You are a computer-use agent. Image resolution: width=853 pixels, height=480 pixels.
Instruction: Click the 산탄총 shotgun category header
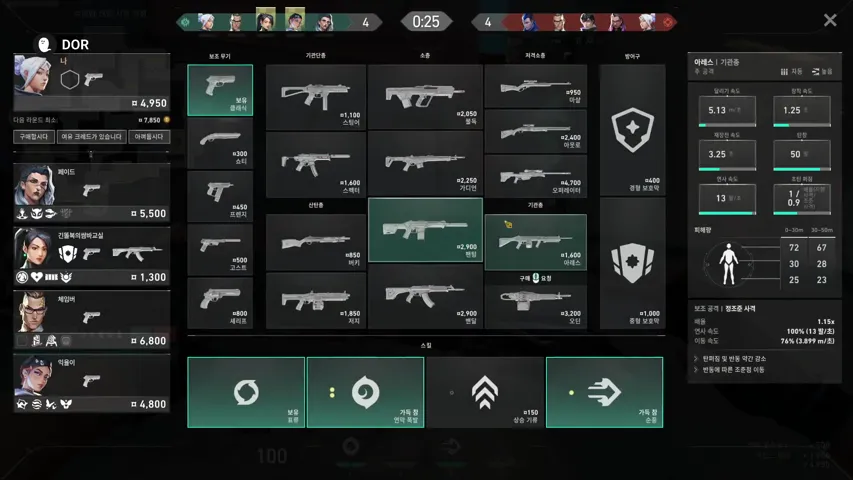pyautogui.click(x=316, y=205)
